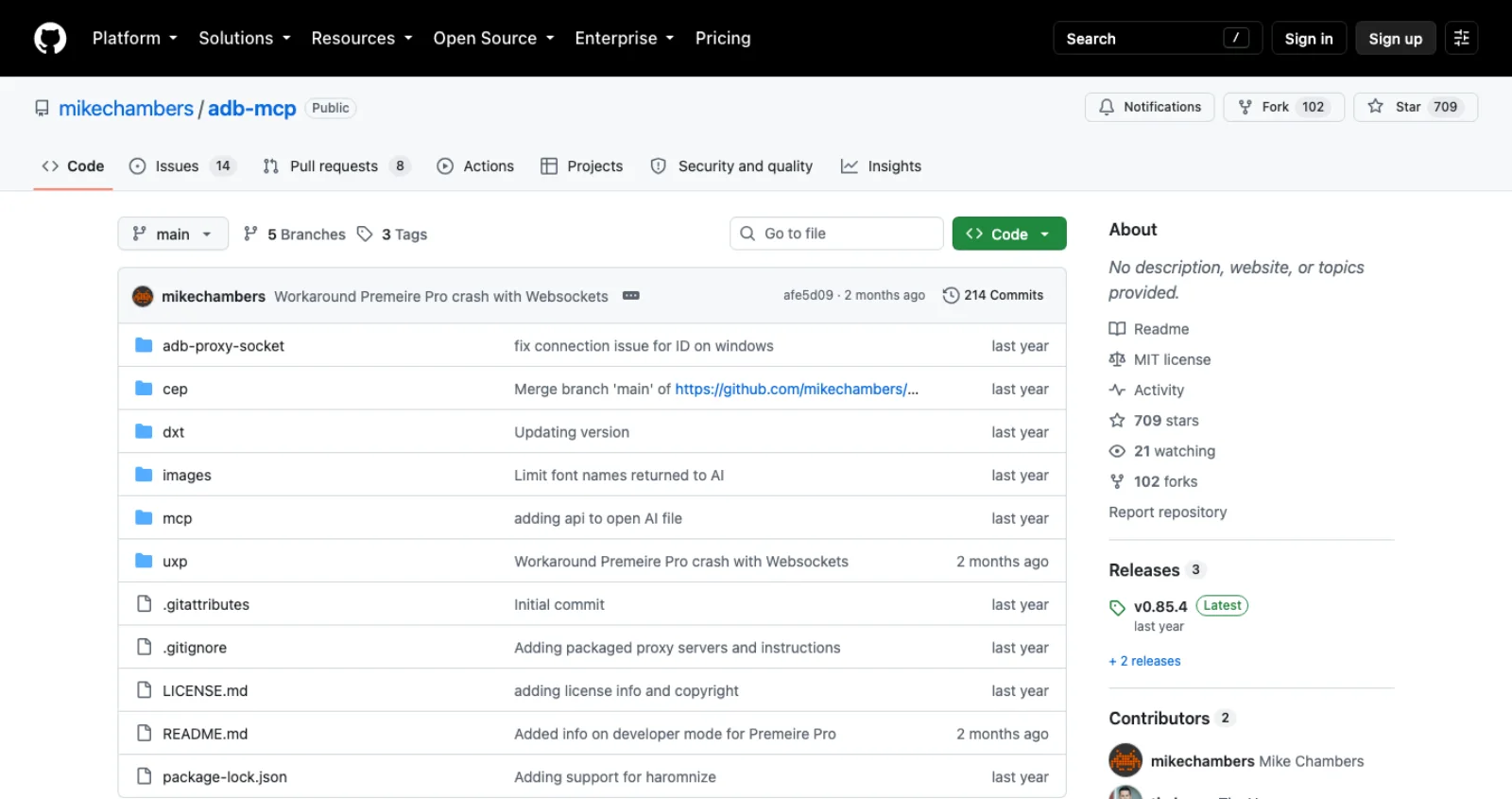Screen dimensions: 1512x799
Task: Click the Activity pulse icon
Action: click(1117, 390)
